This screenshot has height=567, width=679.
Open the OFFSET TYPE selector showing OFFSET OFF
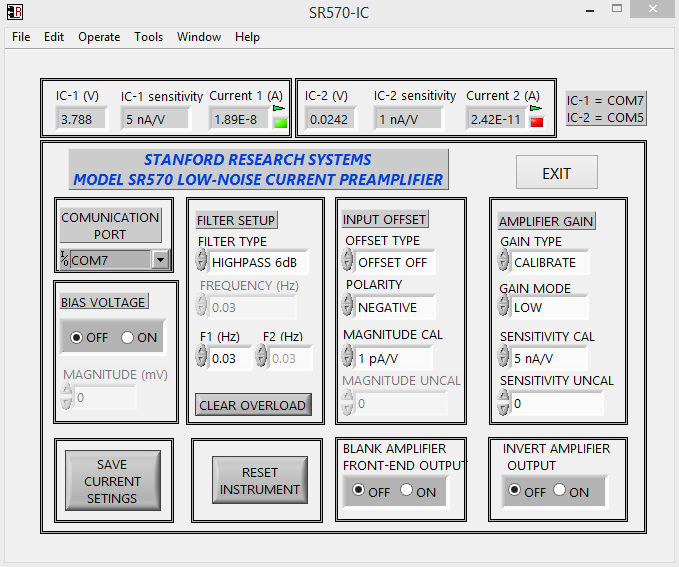tap(395, 262)
